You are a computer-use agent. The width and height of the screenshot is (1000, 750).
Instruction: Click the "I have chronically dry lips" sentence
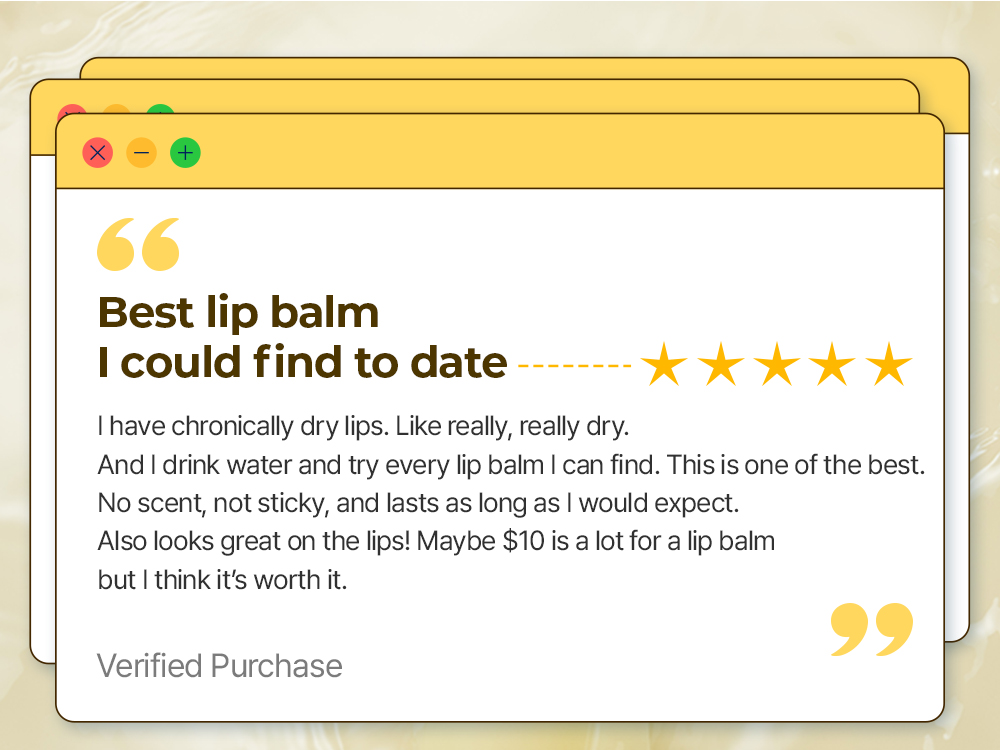[363, 427]
